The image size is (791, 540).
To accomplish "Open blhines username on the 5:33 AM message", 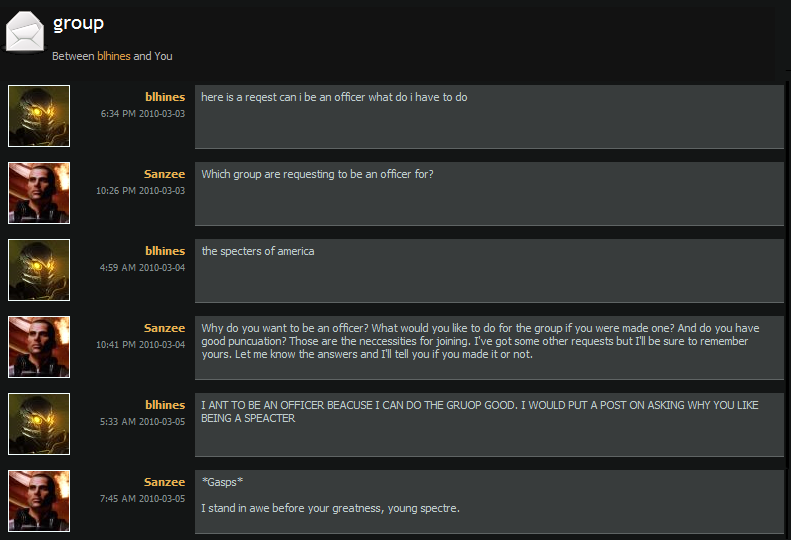I will coord(165,405).
